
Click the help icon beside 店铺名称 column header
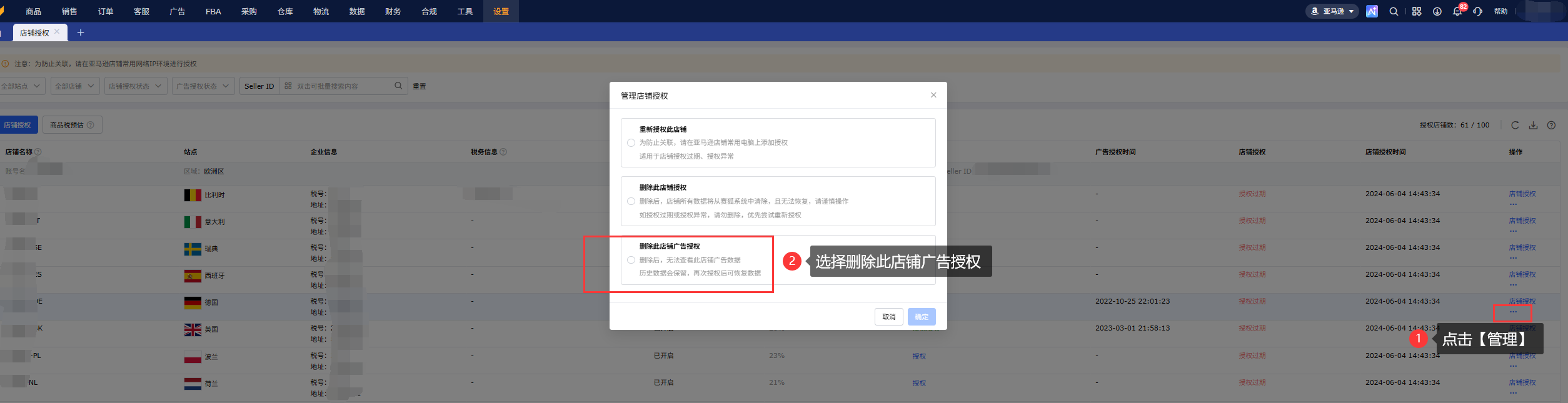coord(38,152)
